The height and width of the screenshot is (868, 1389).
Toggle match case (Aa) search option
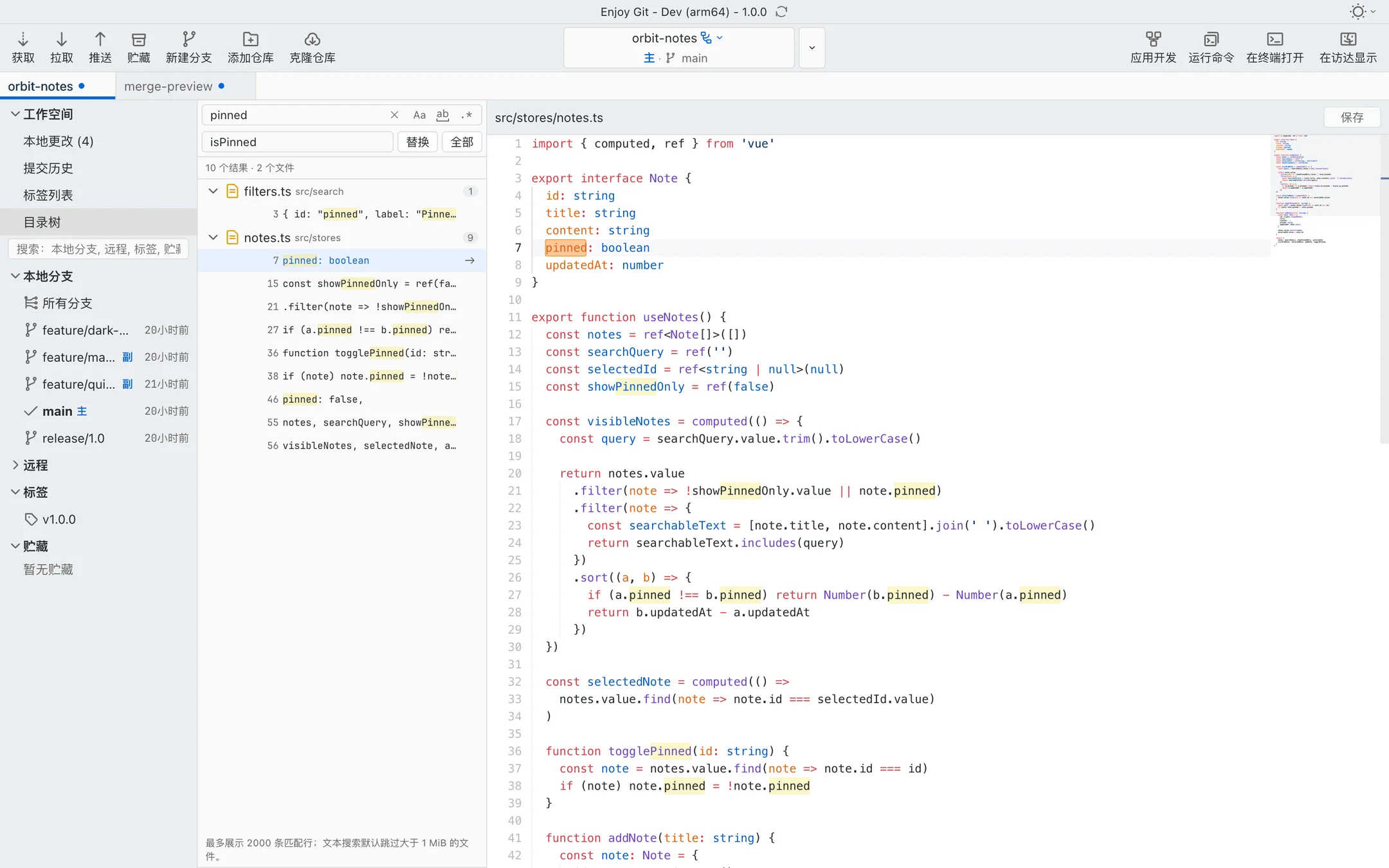click(419, 115)
